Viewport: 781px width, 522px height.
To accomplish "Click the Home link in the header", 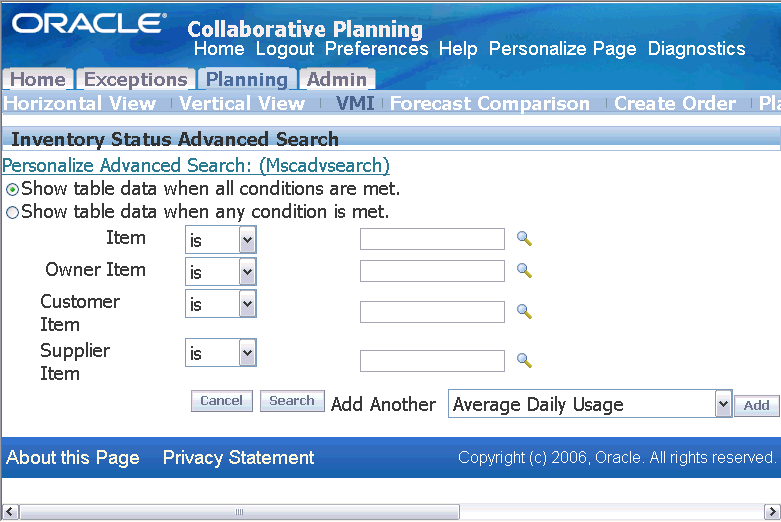I will (219, 49).
